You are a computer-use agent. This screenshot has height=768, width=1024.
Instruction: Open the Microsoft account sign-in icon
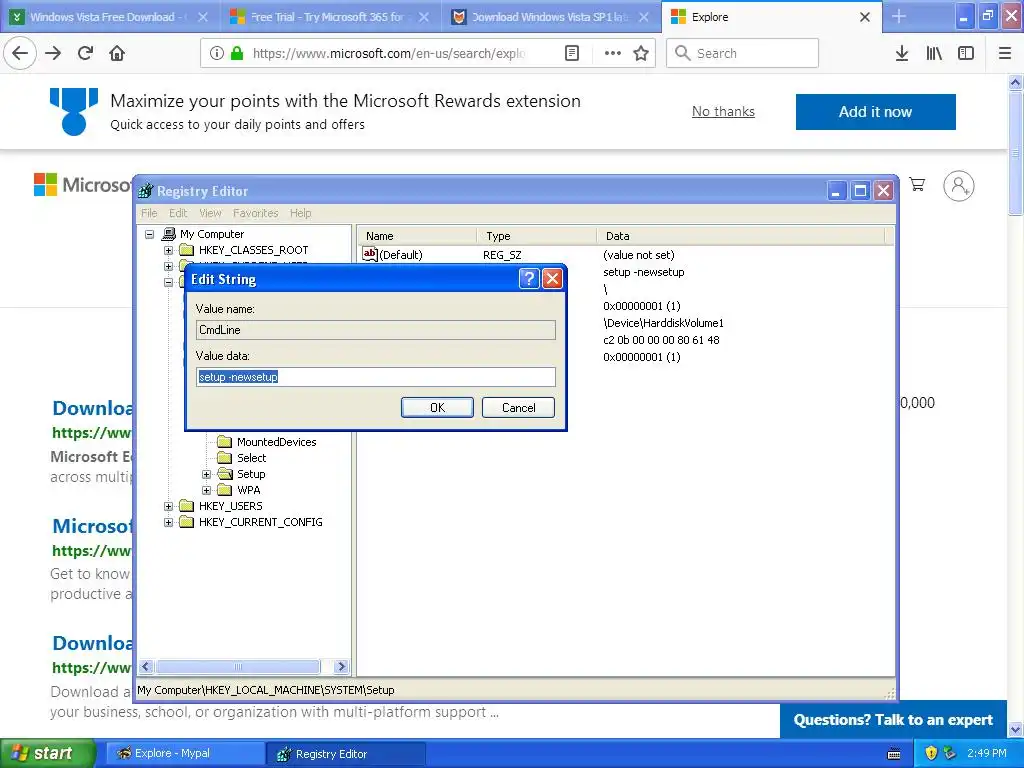pos(959,186)
